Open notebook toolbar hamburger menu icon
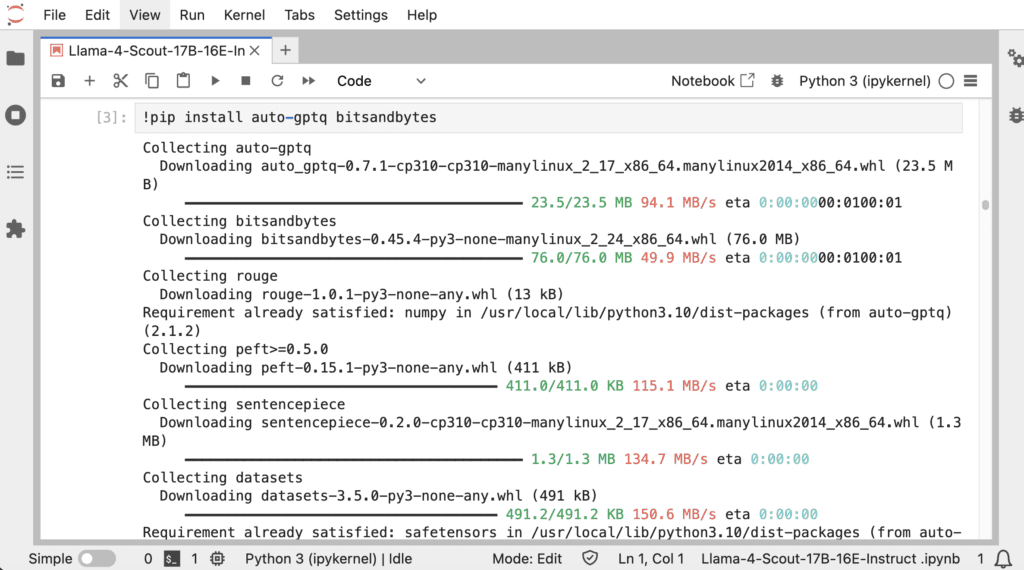The width and height of the screenshot is (1024, 570). click(x=971, y=81)
